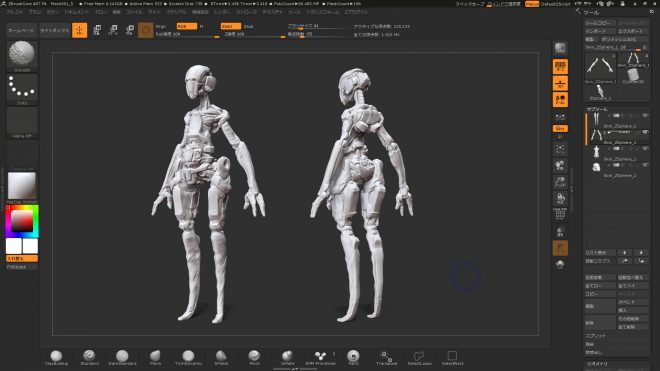This screenshot has height=371, width=660.
Task: Select the Scale transform icon in top toolbar
Action: (113, 30)
